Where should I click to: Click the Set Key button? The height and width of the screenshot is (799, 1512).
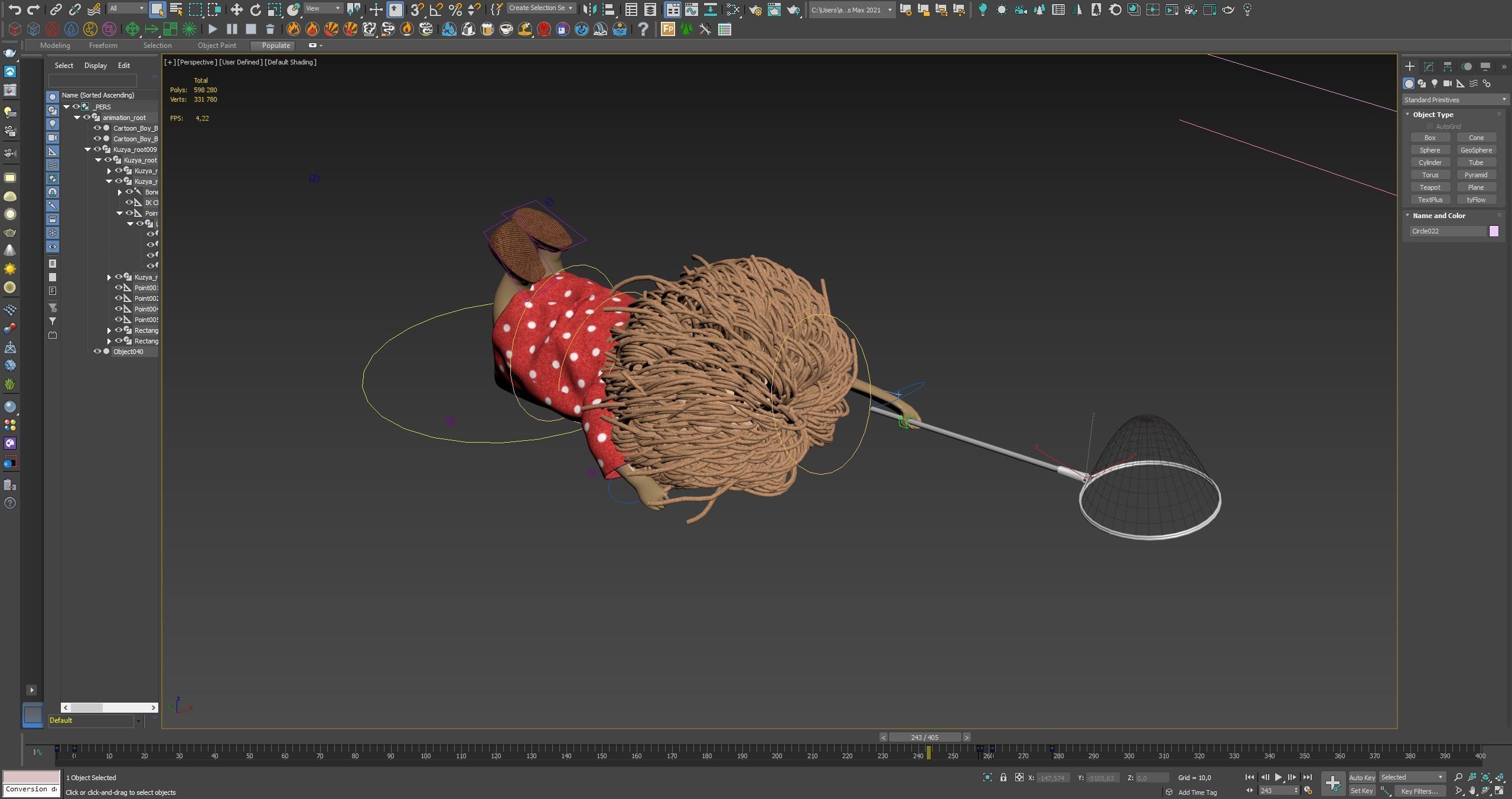(x=1362, y=791)
